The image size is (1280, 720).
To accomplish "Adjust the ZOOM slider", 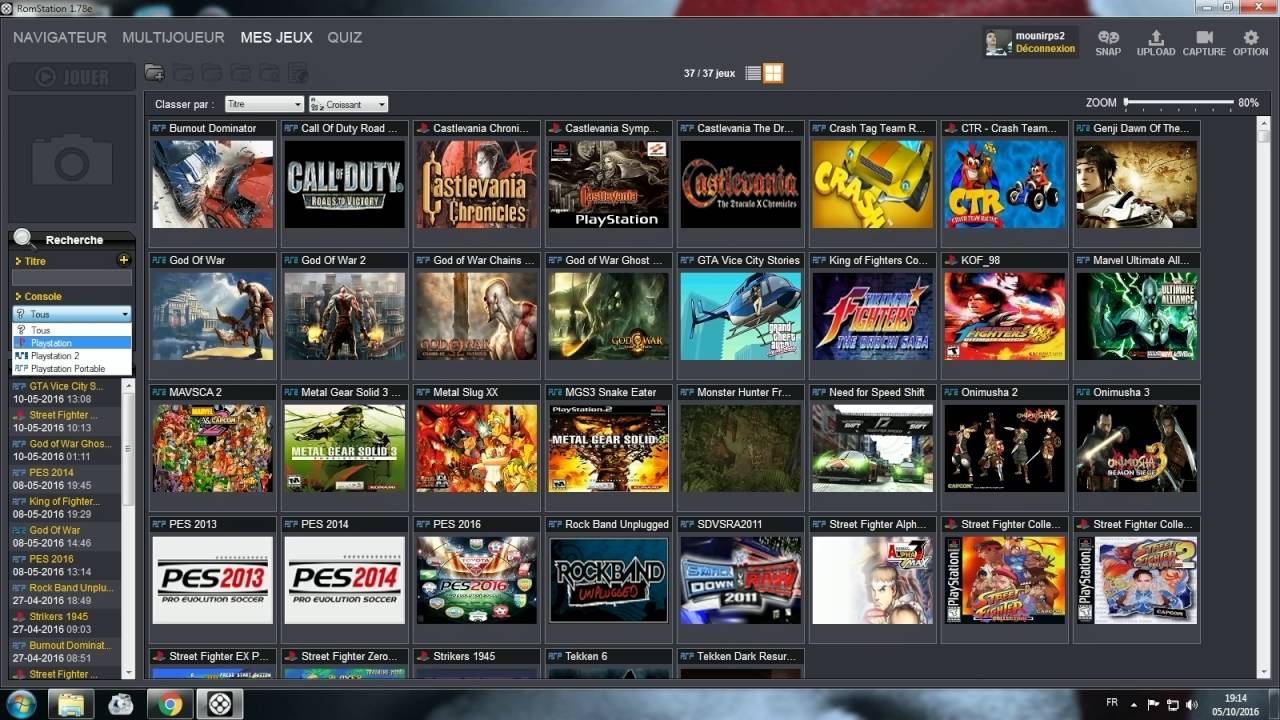I will tap(1179, 102).
